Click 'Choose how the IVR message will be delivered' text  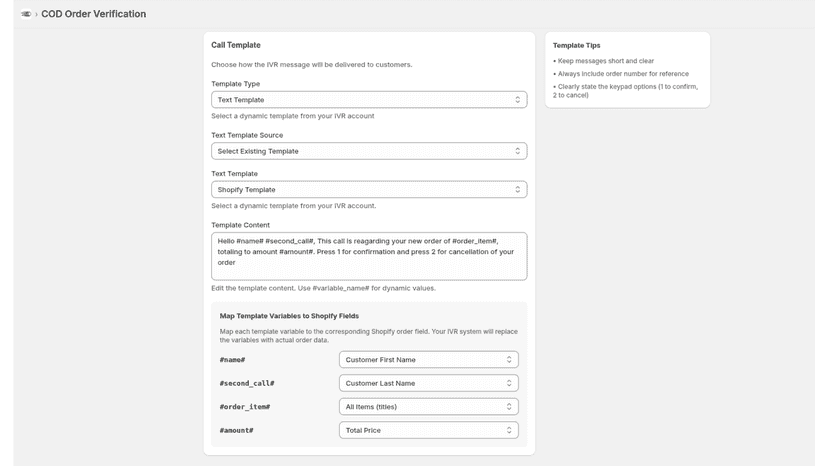312,64
